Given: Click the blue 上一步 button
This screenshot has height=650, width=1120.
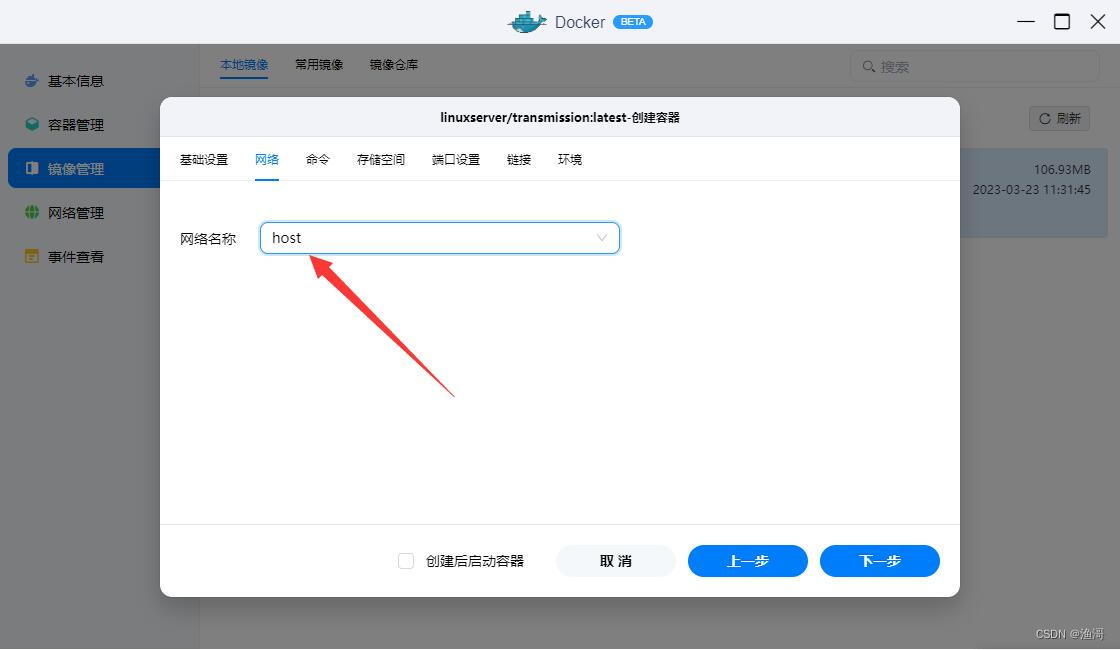Looking at the screenshot, I should coord(747,561).
